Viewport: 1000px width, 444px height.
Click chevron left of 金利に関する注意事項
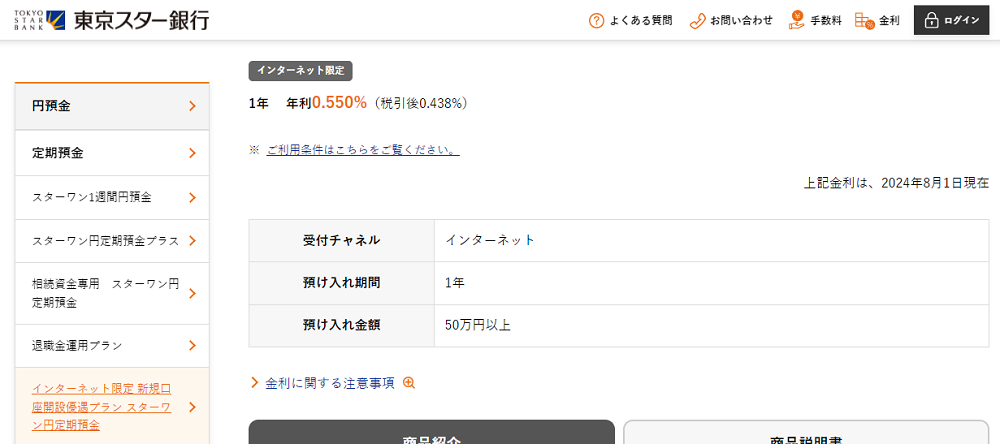point(255,383)
